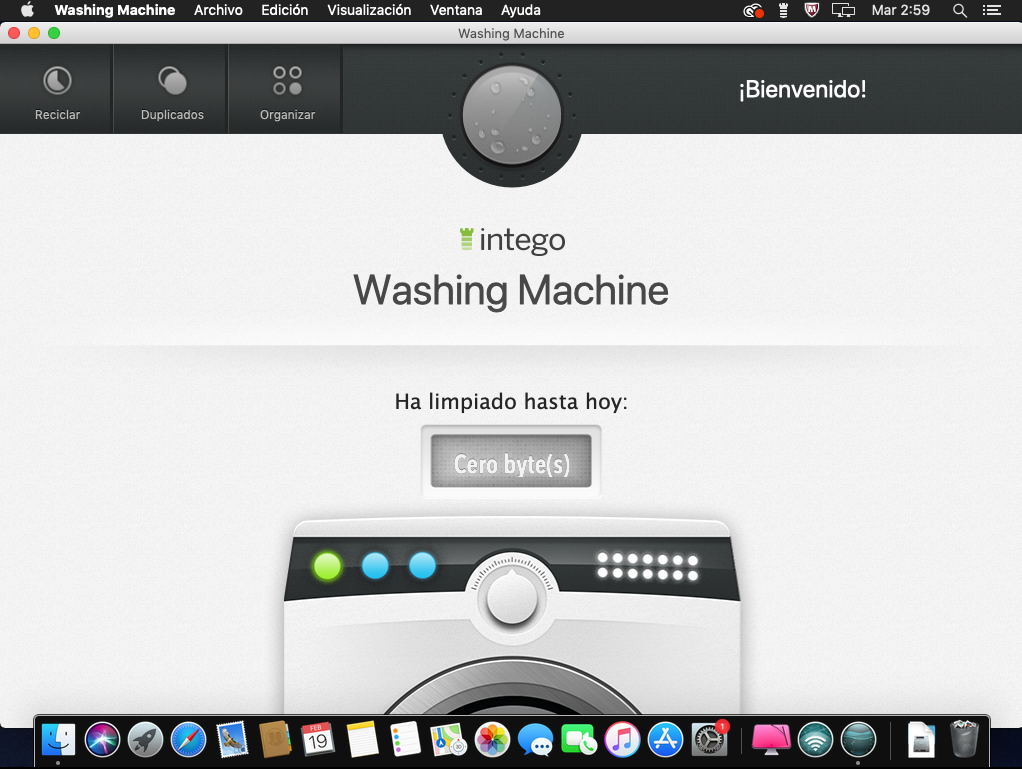This screenshot has height=769, width=1022.
Task: Open Calendar showing 19 in Dock
Action: pos(318,740)
